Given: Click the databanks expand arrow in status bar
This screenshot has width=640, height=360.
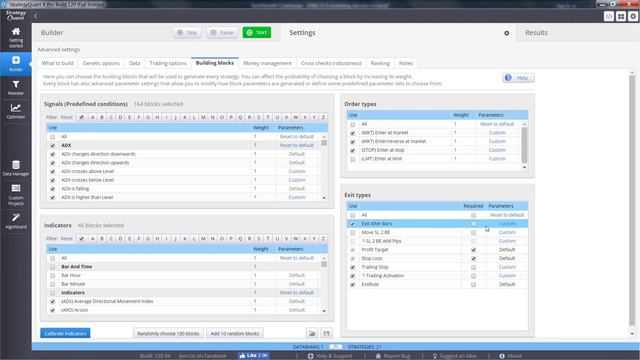Looking at the screenshot, I should pos(336,347).
